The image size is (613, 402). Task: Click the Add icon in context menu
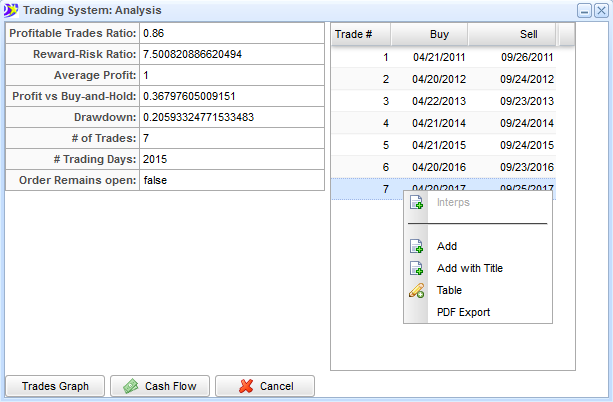tap(417, 246)
